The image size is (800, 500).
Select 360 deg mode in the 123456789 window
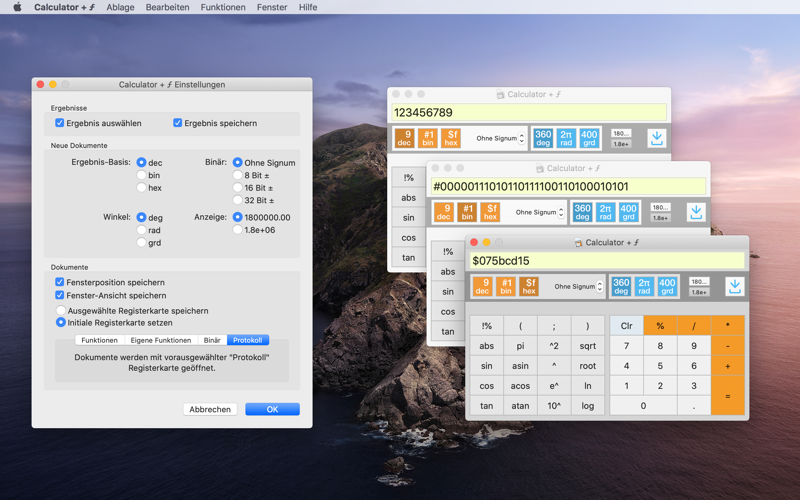[x=543, y=138]
